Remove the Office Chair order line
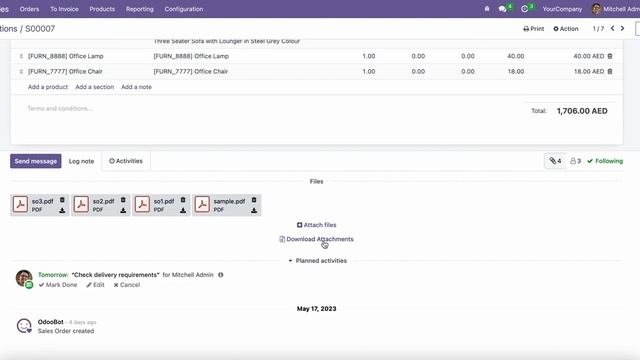Image resolution: width=640 pixels, height=360 pixels. click(610, 71)
